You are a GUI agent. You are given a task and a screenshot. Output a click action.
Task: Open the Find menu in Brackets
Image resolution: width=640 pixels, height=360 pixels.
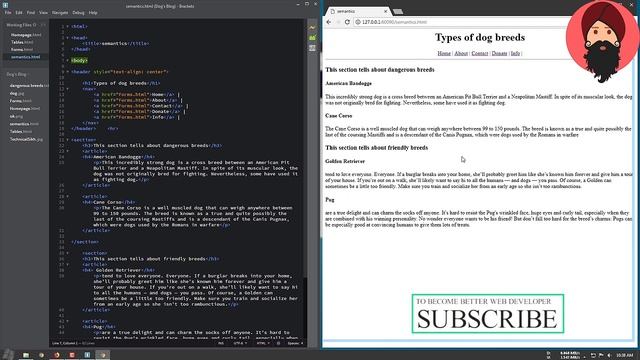31,13
